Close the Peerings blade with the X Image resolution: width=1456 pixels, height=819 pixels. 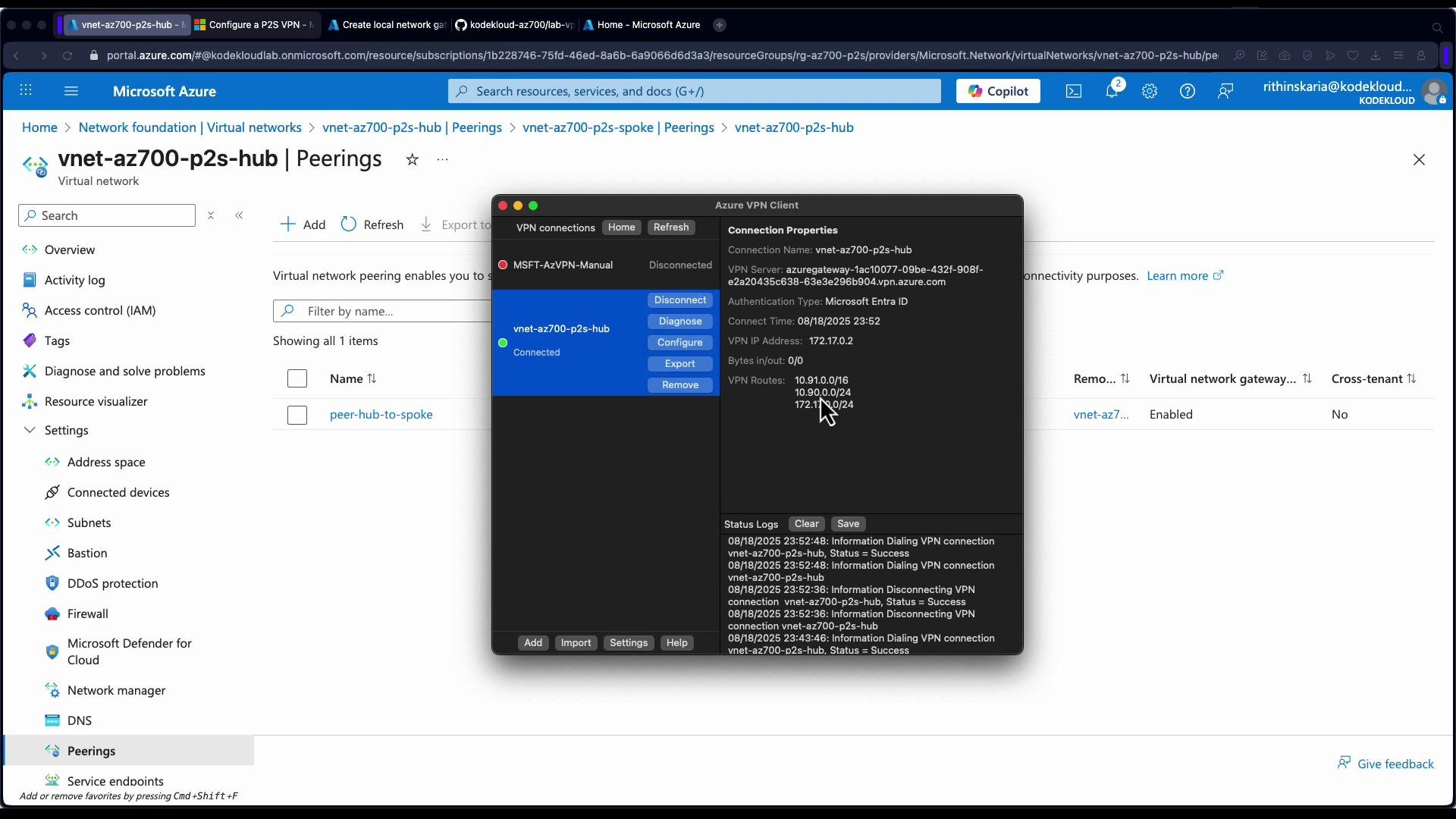pos(1419,160)
